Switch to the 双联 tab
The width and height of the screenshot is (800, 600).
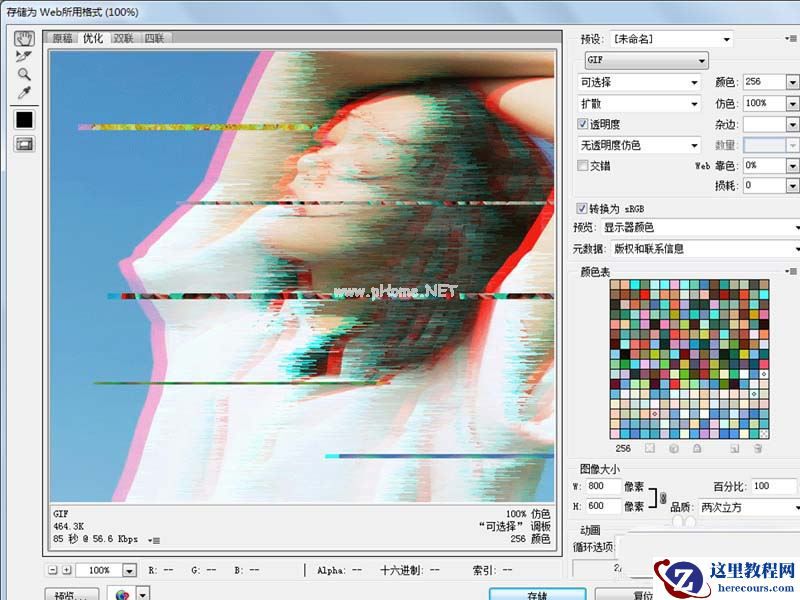pos(123,38)
